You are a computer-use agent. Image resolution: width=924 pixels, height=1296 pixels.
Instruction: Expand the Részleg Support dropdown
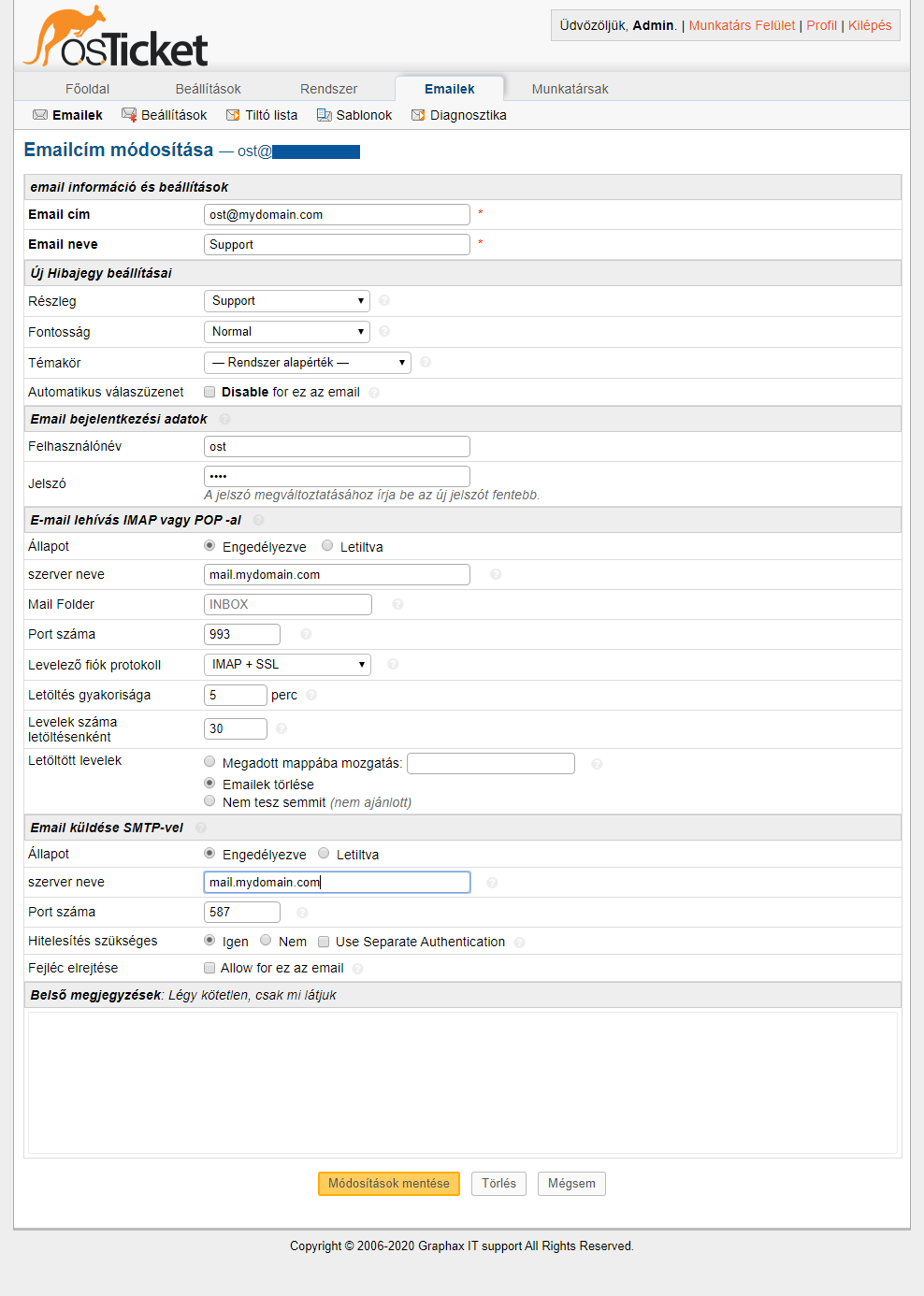286,301
